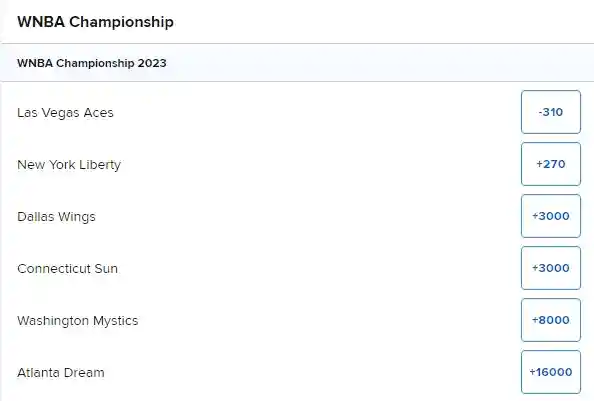Screen dimensions: 594x401
Task: Select the Las Vegas Aces -310 odds
Action: pos(551,112)
